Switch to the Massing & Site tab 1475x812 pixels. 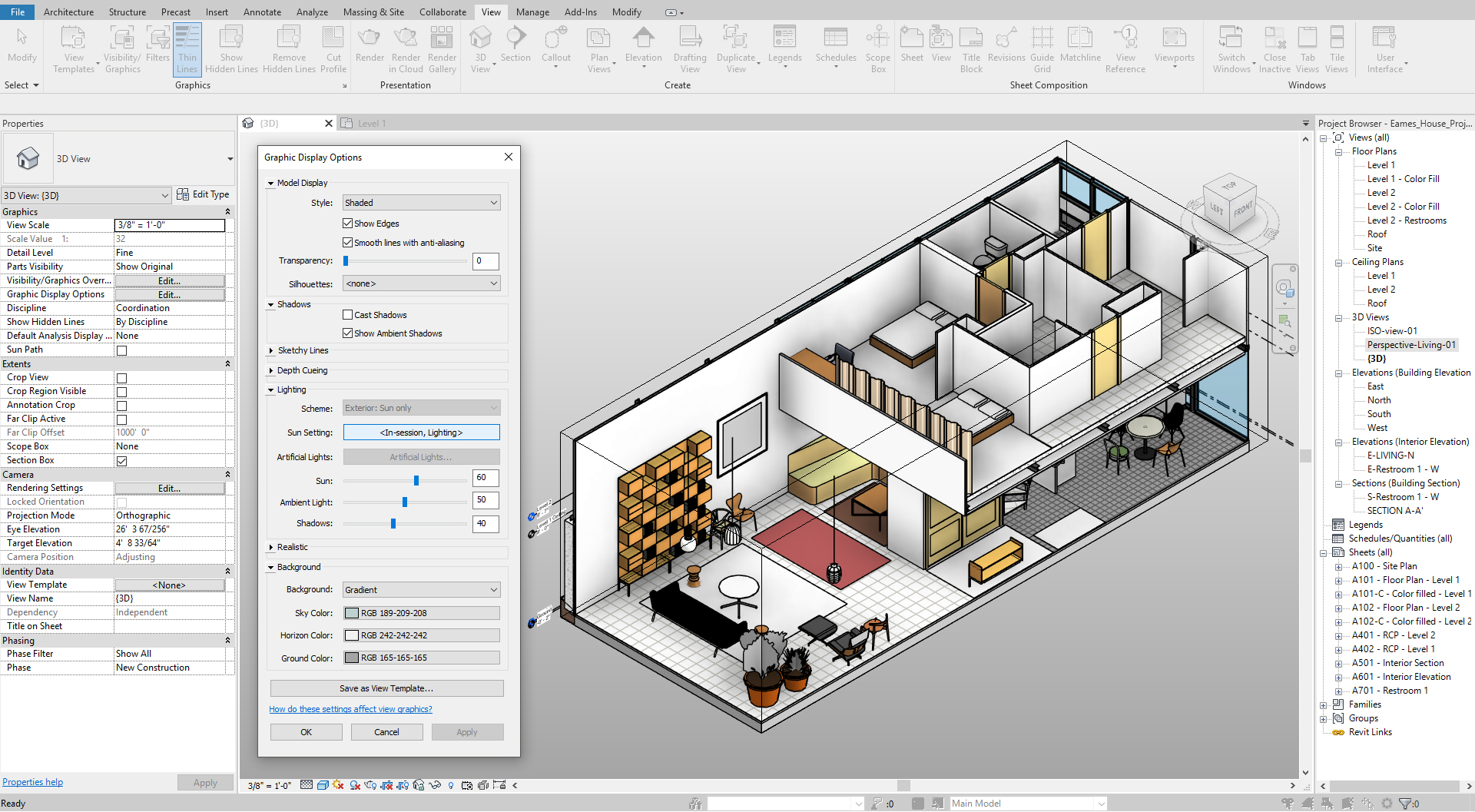coord(373,12)
